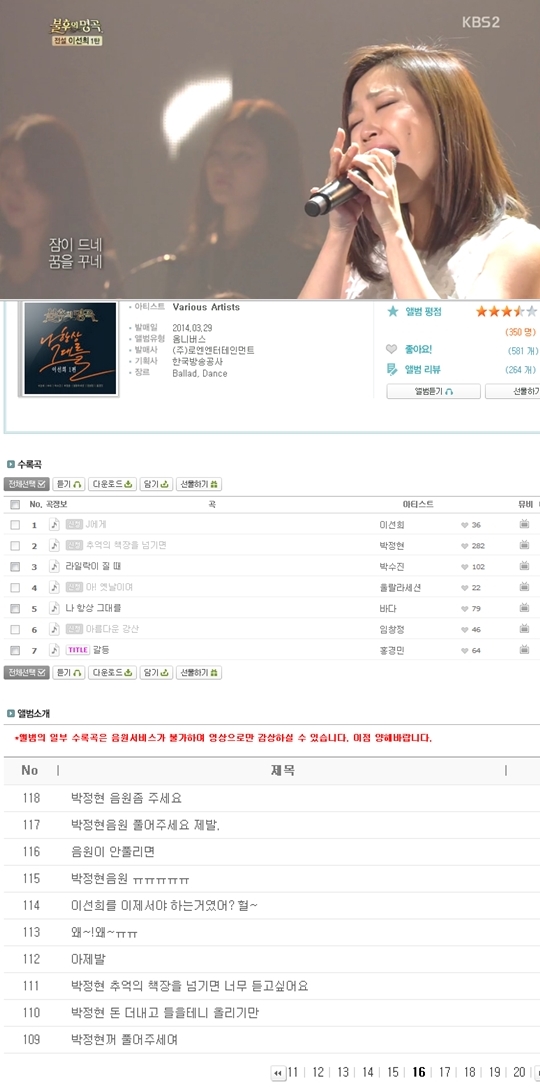Image resolution: width=540 pixels, height=1091 pixels.
Task: Toggle the checkbox for track 7 갈등
Action: pos(15,651)
